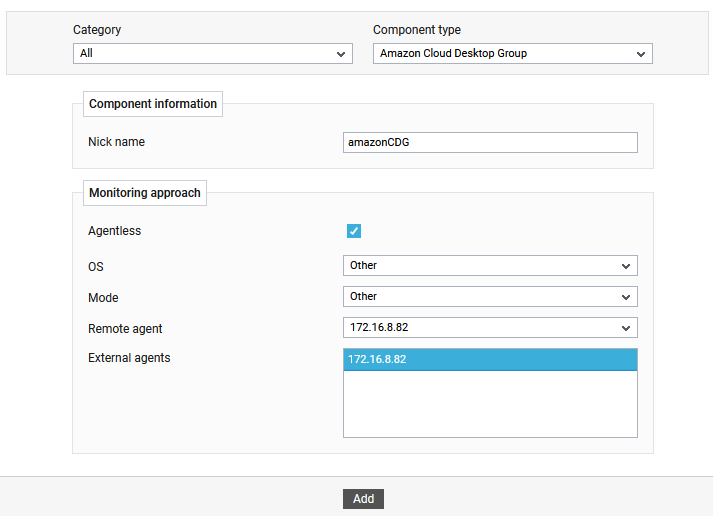713x516 pixels.
Task: Uncheck the Agentless checkbox
Action: coord(354,231)
